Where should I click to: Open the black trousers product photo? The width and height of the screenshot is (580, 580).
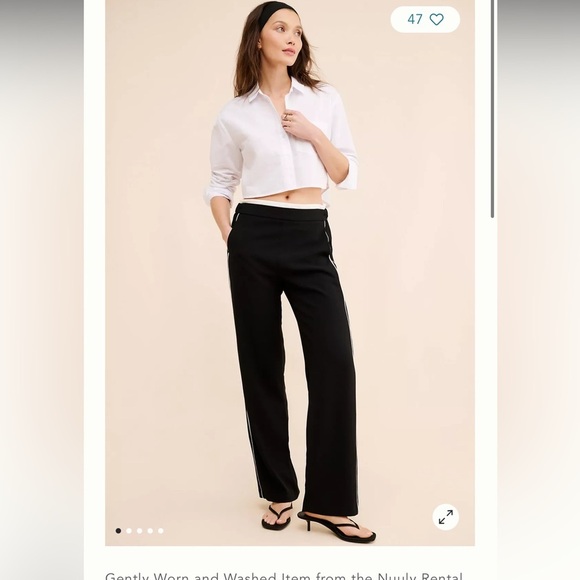click(x=290, y=273)
